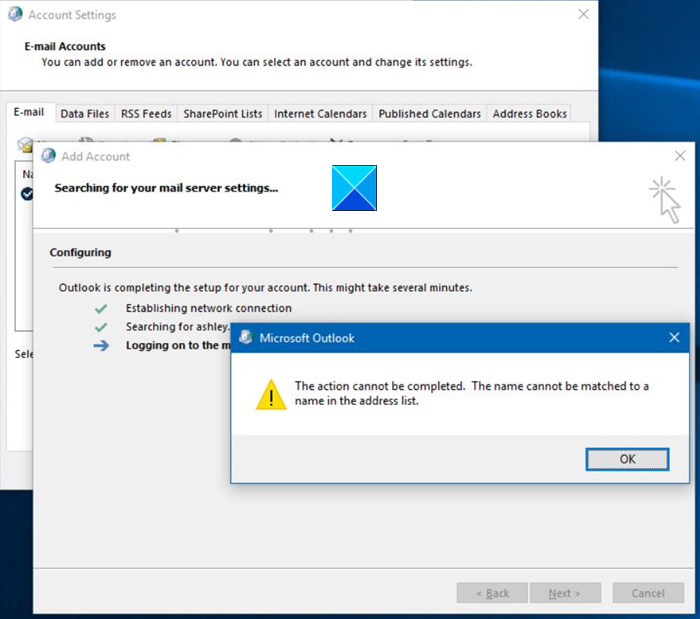Click the Account Settings window title icon

click(15, 14)
